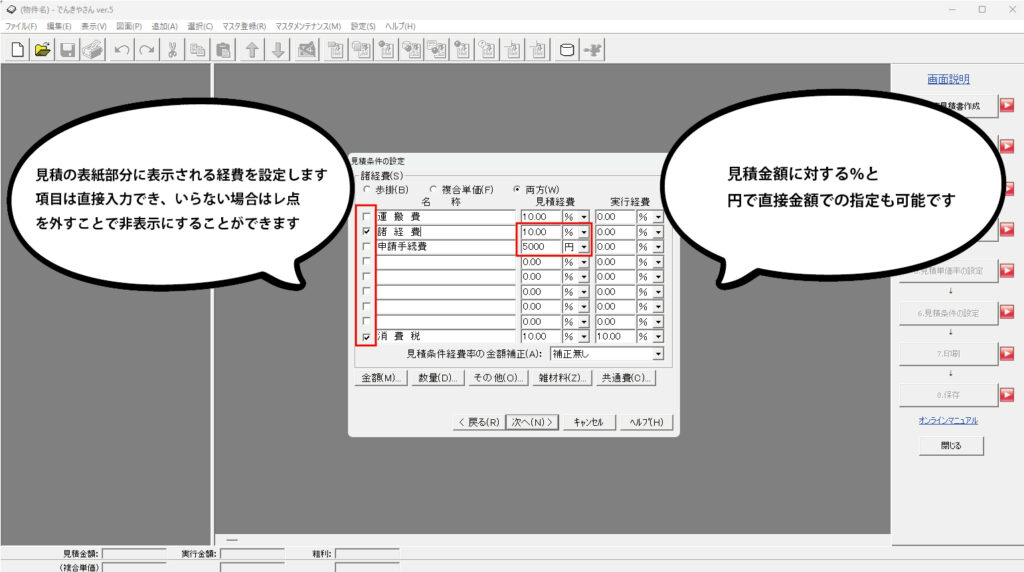The height and width of the screenshot is (572, 1024).
Task: Open the マスタ登録(R) menu
Action: (244, 26)
